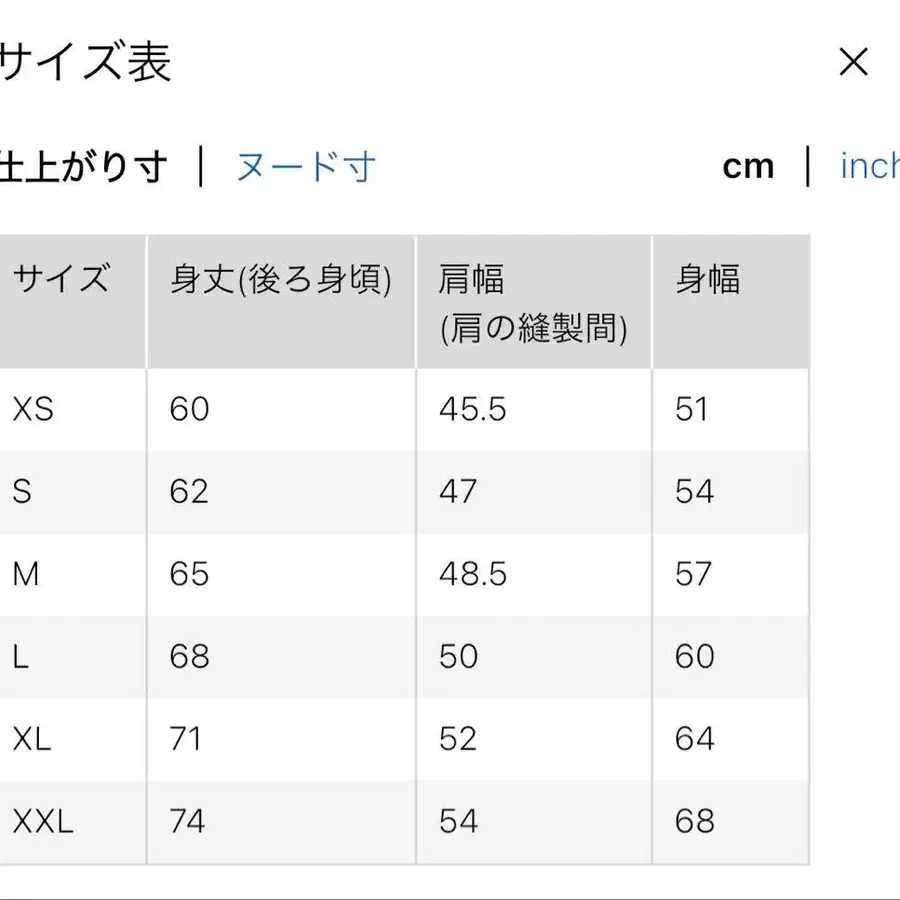Close the サイズ表 size chart modal
The width and height of the screenshot is (900, 900).
pyautogui.click(x=855, y=63)
